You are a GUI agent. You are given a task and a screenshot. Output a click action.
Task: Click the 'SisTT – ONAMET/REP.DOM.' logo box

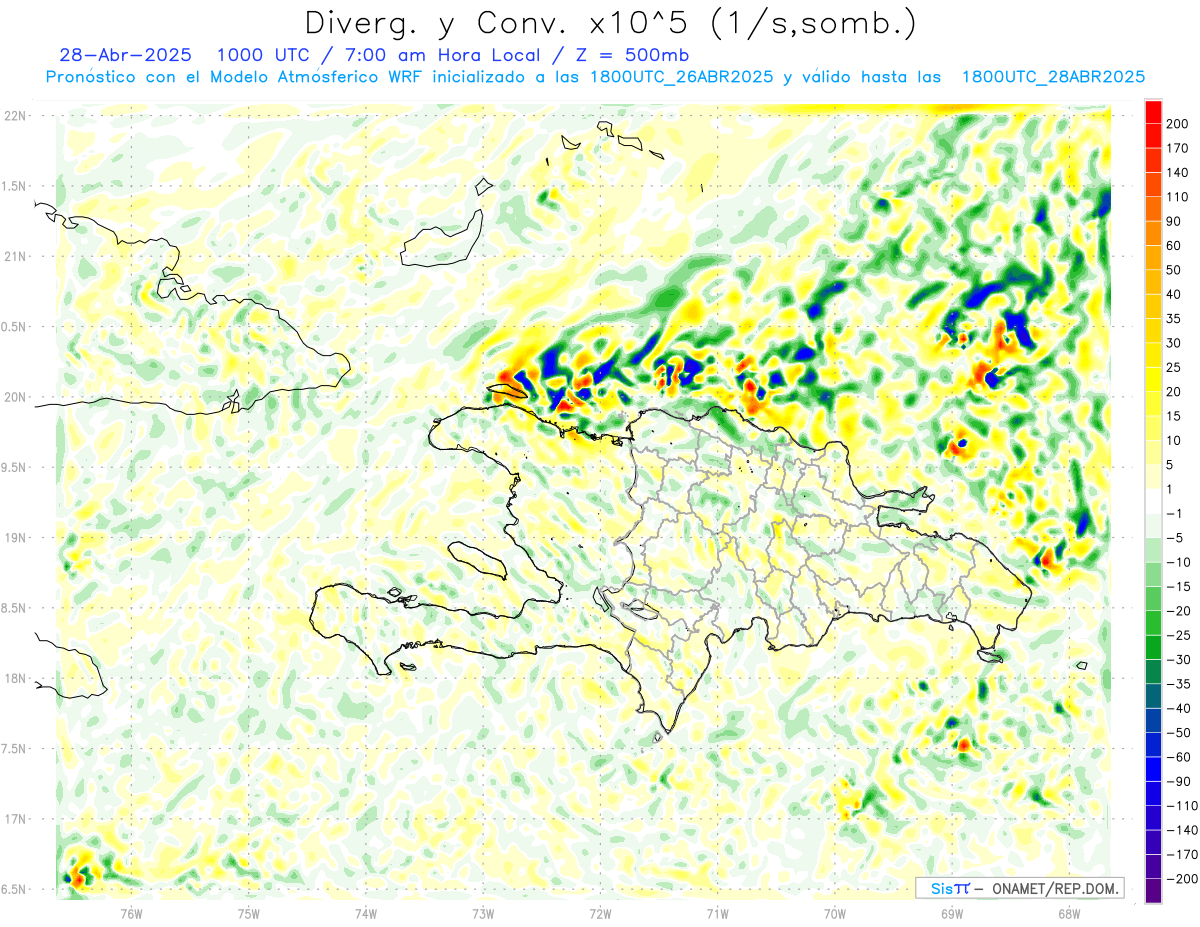click(x=1020, y=888)
